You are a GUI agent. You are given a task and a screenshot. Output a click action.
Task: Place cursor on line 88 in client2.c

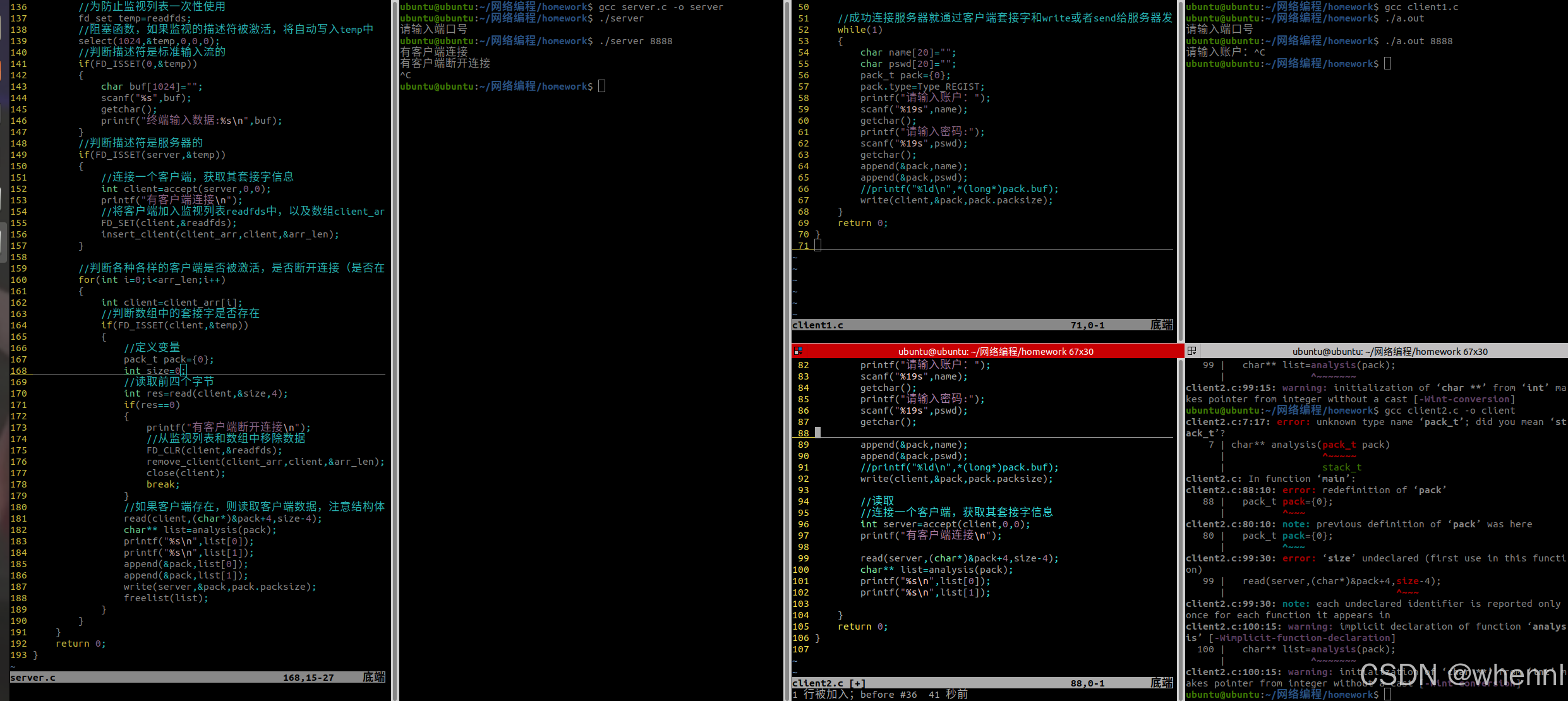click(x=818, y=433)
